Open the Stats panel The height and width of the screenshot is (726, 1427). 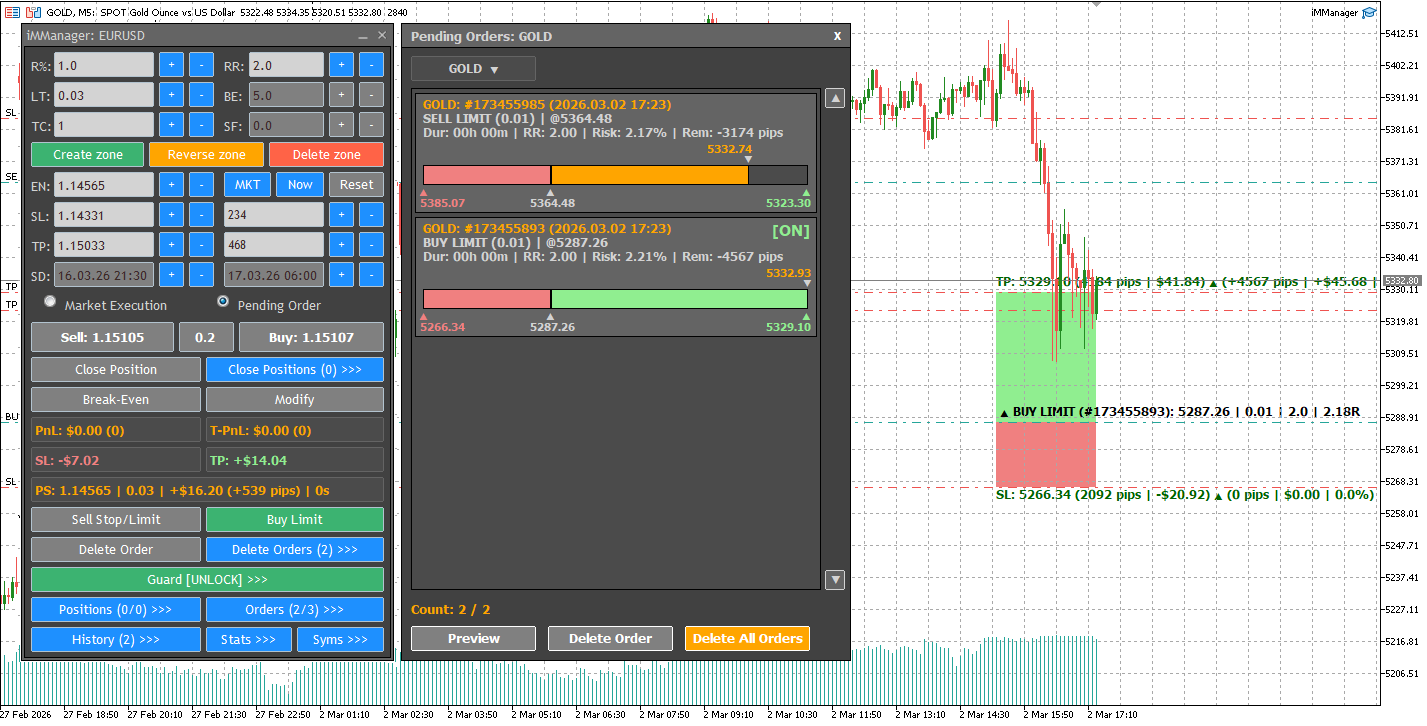(x=248, y=639)
